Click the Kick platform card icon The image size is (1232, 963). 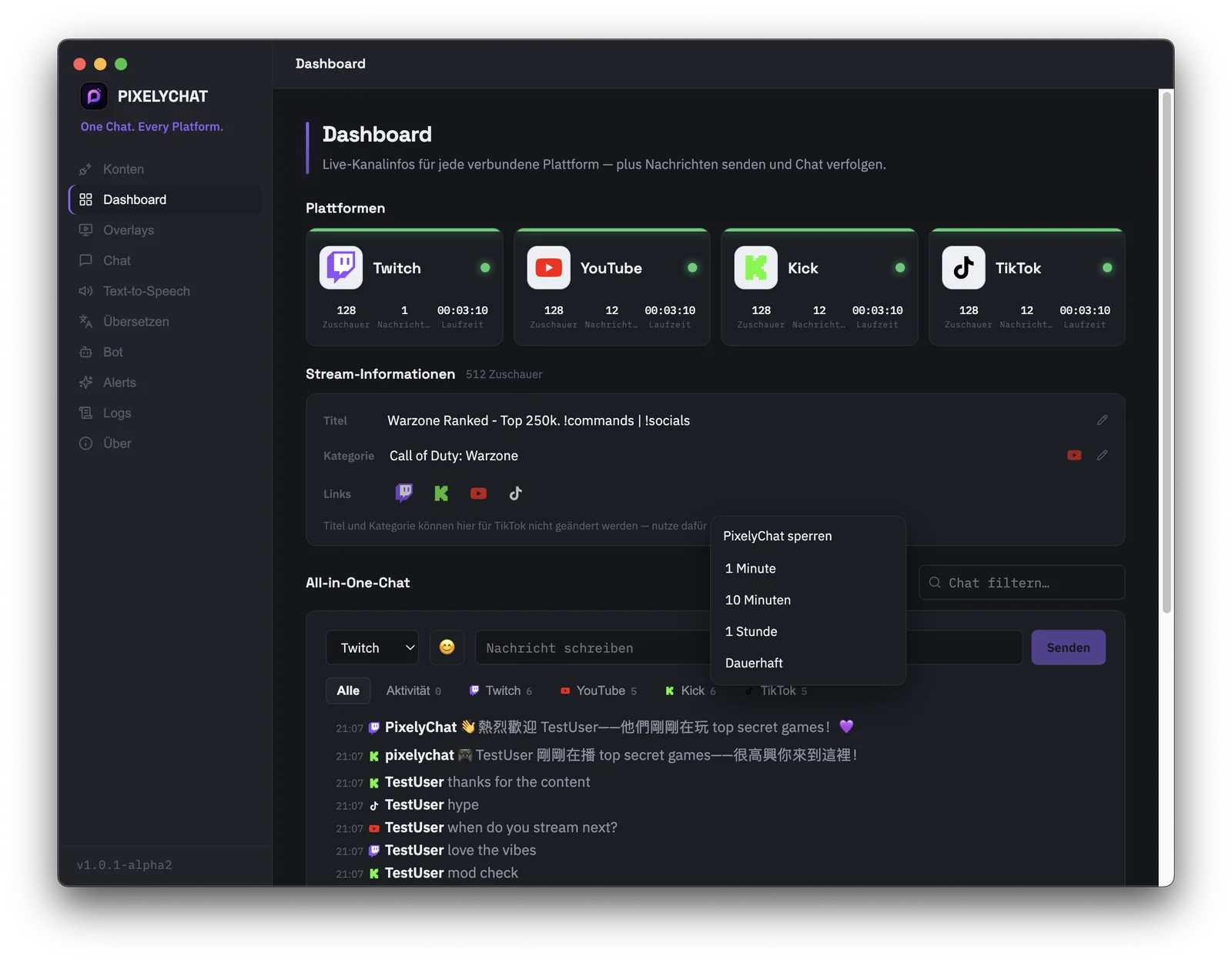tap(756, 268)
